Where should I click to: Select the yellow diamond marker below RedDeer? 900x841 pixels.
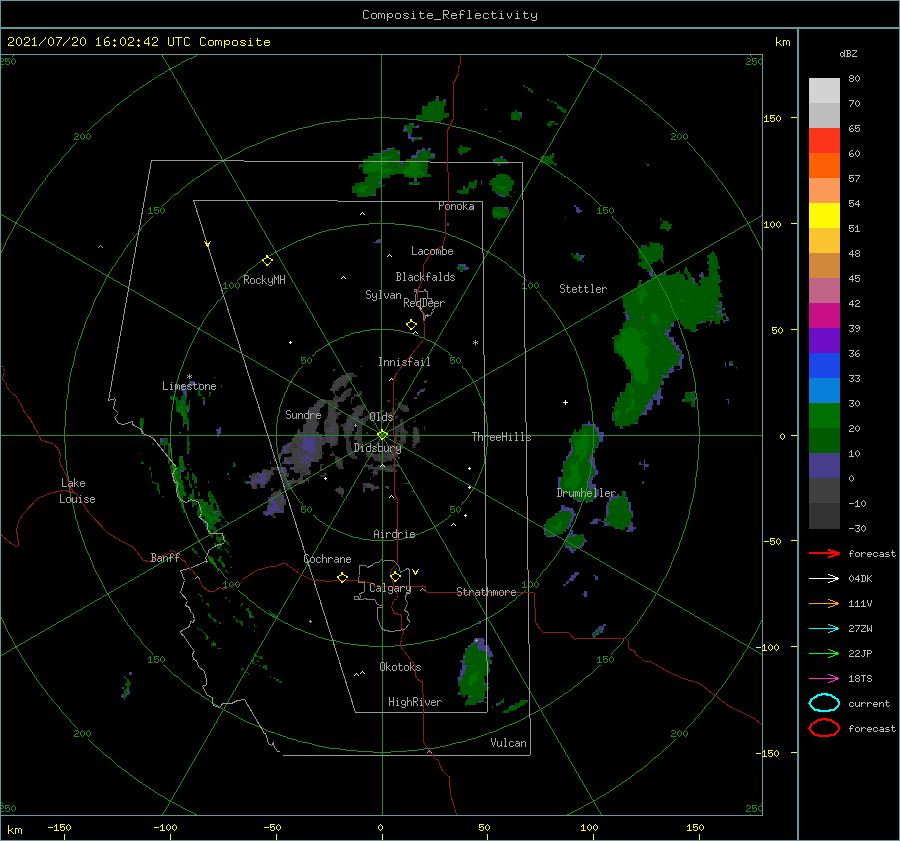click(x=411, y=325)
